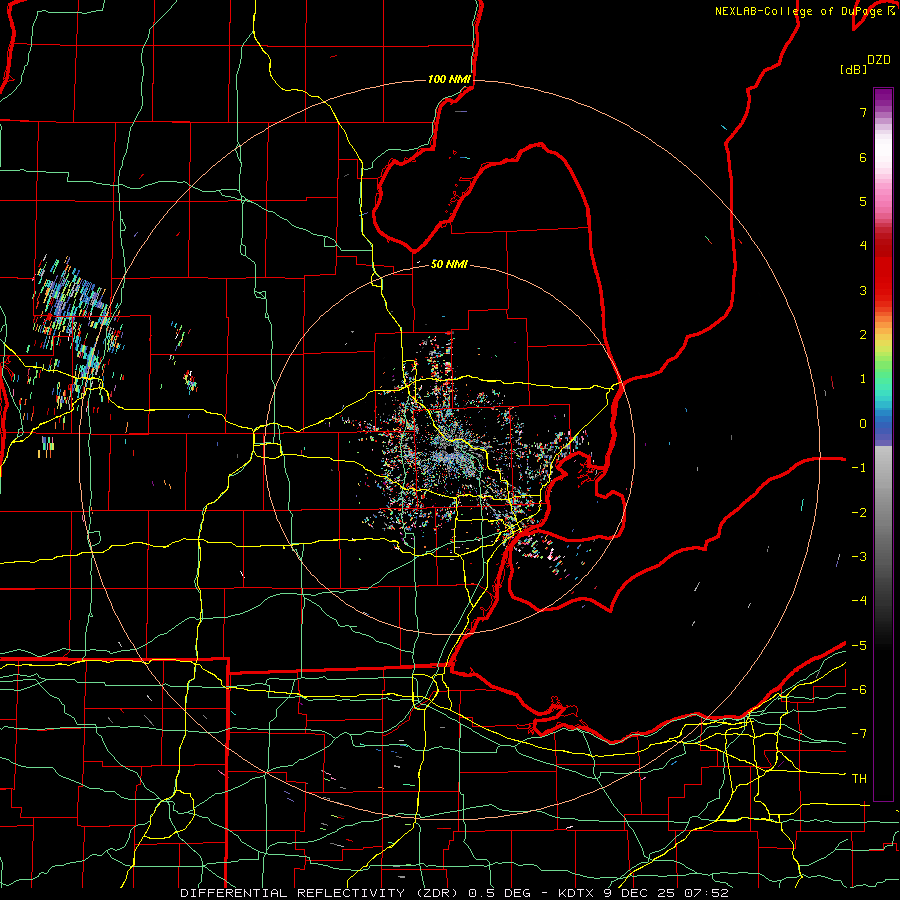Click the '0' scale value
The image size is (900, 900).
pyautogui.click(x=863, y=424)
